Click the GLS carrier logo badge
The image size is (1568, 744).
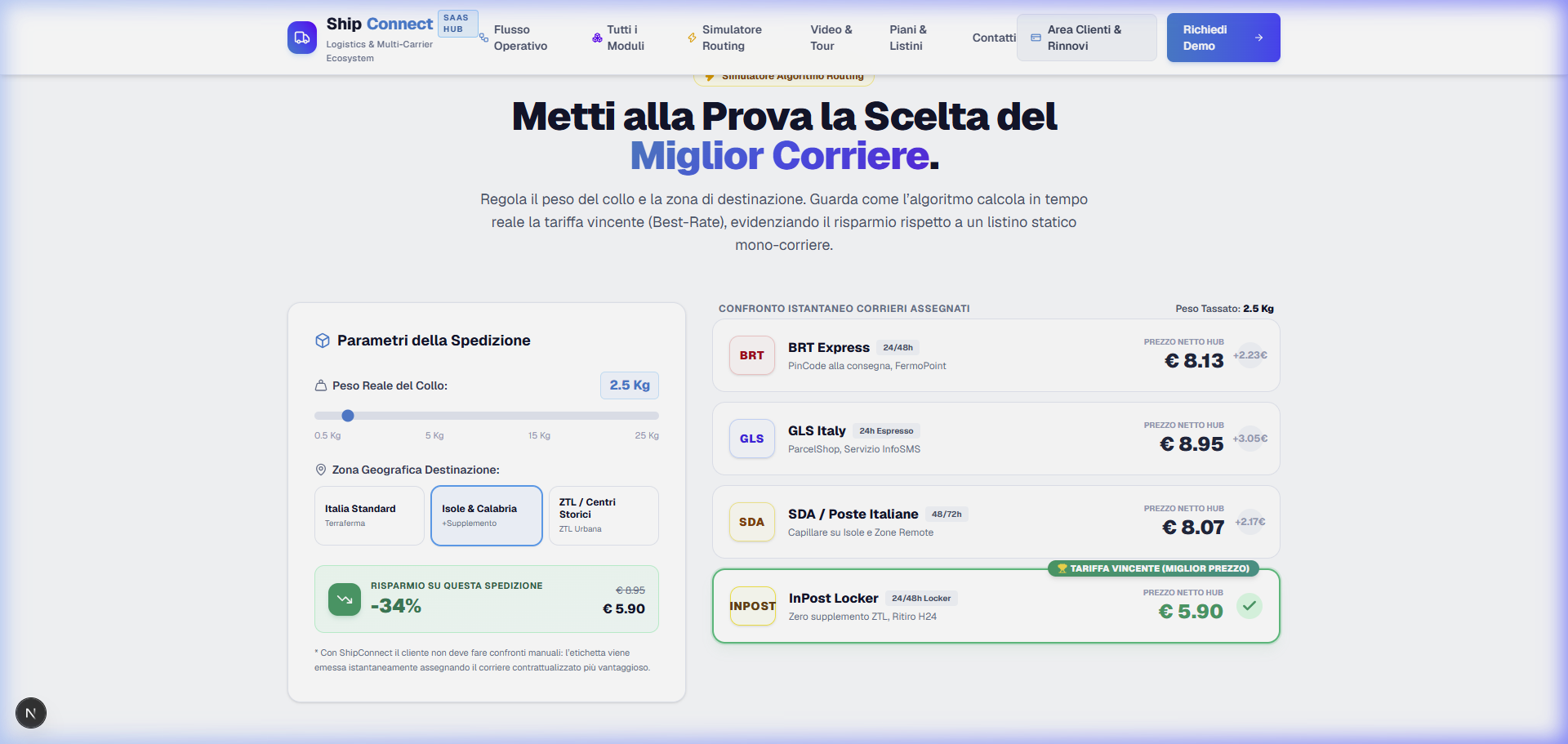pos(752,439)
